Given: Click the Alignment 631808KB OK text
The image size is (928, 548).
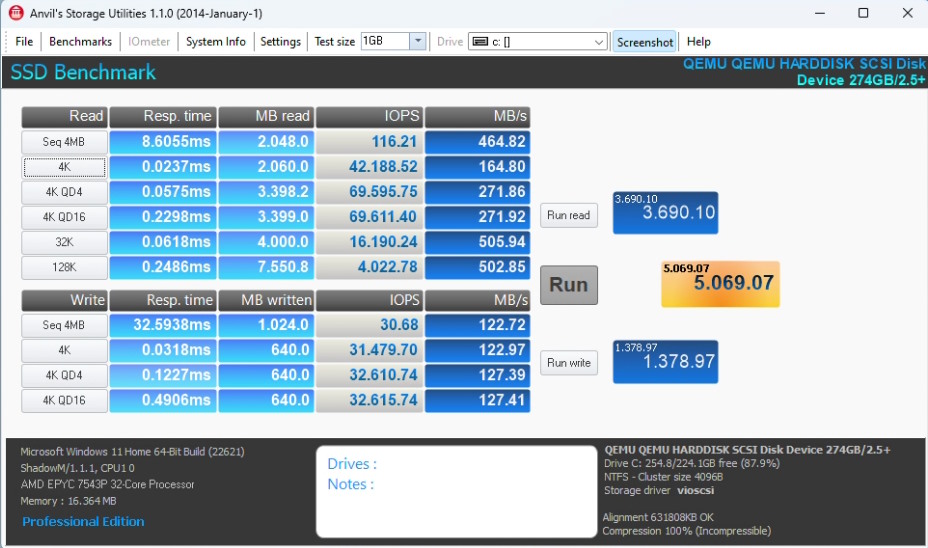Looking at the screenshot, I should click(x=658, y=517).
